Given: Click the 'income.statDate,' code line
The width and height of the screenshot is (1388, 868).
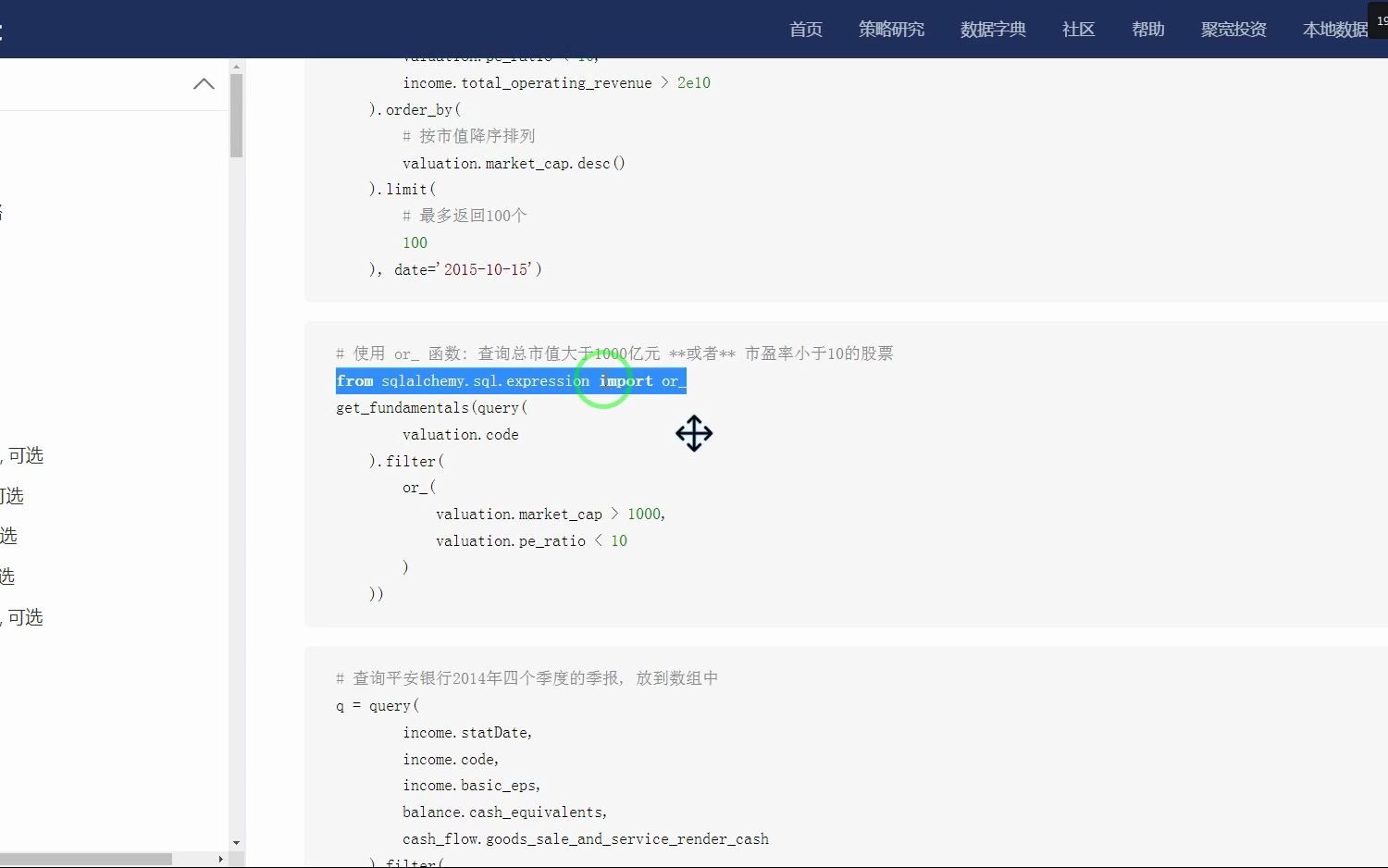Looking at the screenshot, I should click(467, 733).
